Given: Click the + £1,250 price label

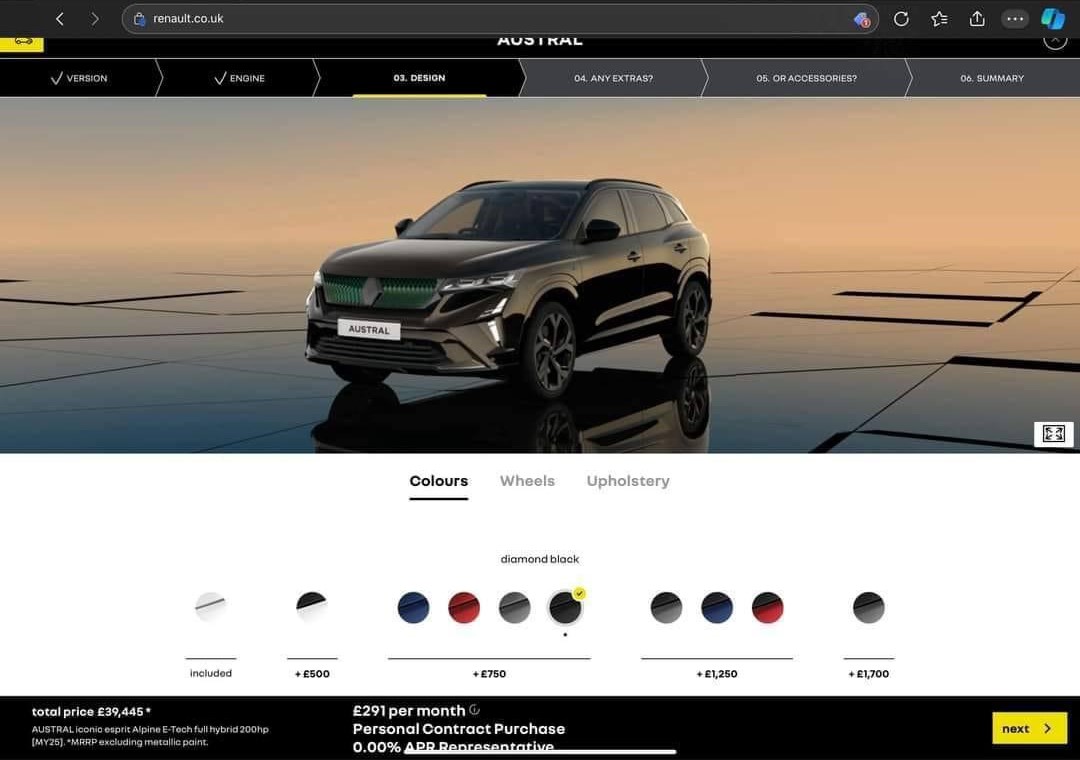Looking at the screenshot, I should [716, 674].
